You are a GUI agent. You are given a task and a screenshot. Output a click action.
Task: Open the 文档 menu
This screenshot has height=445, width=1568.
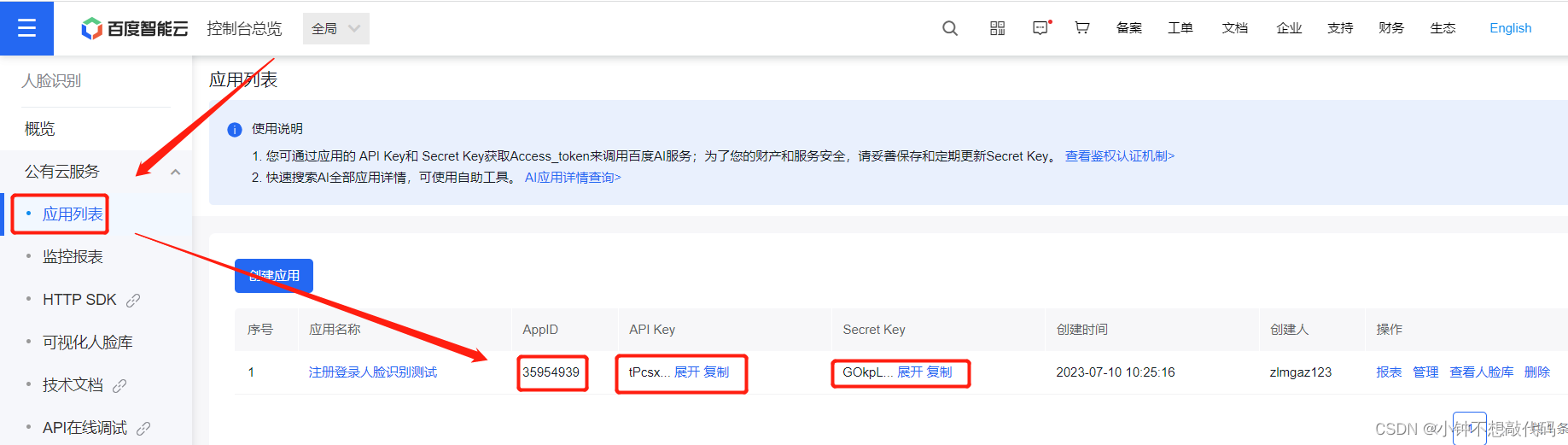[1234, 28]
